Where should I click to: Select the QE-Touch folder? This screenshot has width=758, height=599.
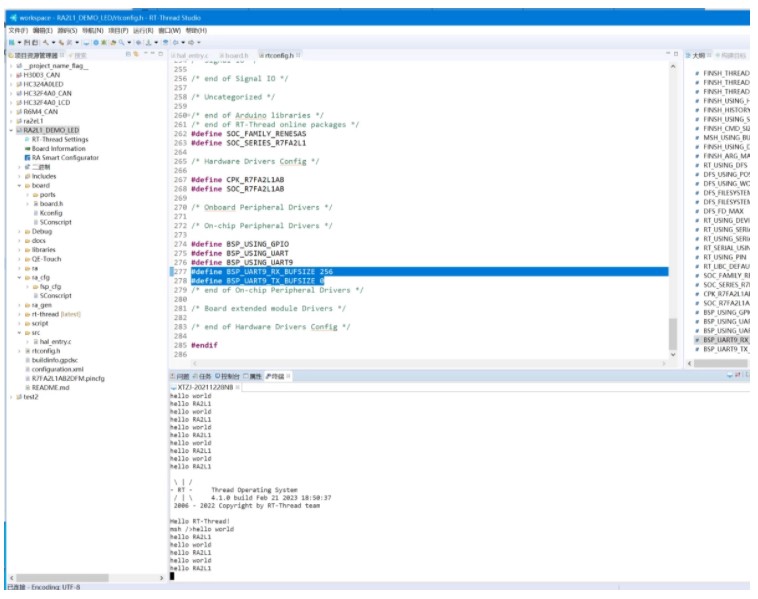click(46, 259)
